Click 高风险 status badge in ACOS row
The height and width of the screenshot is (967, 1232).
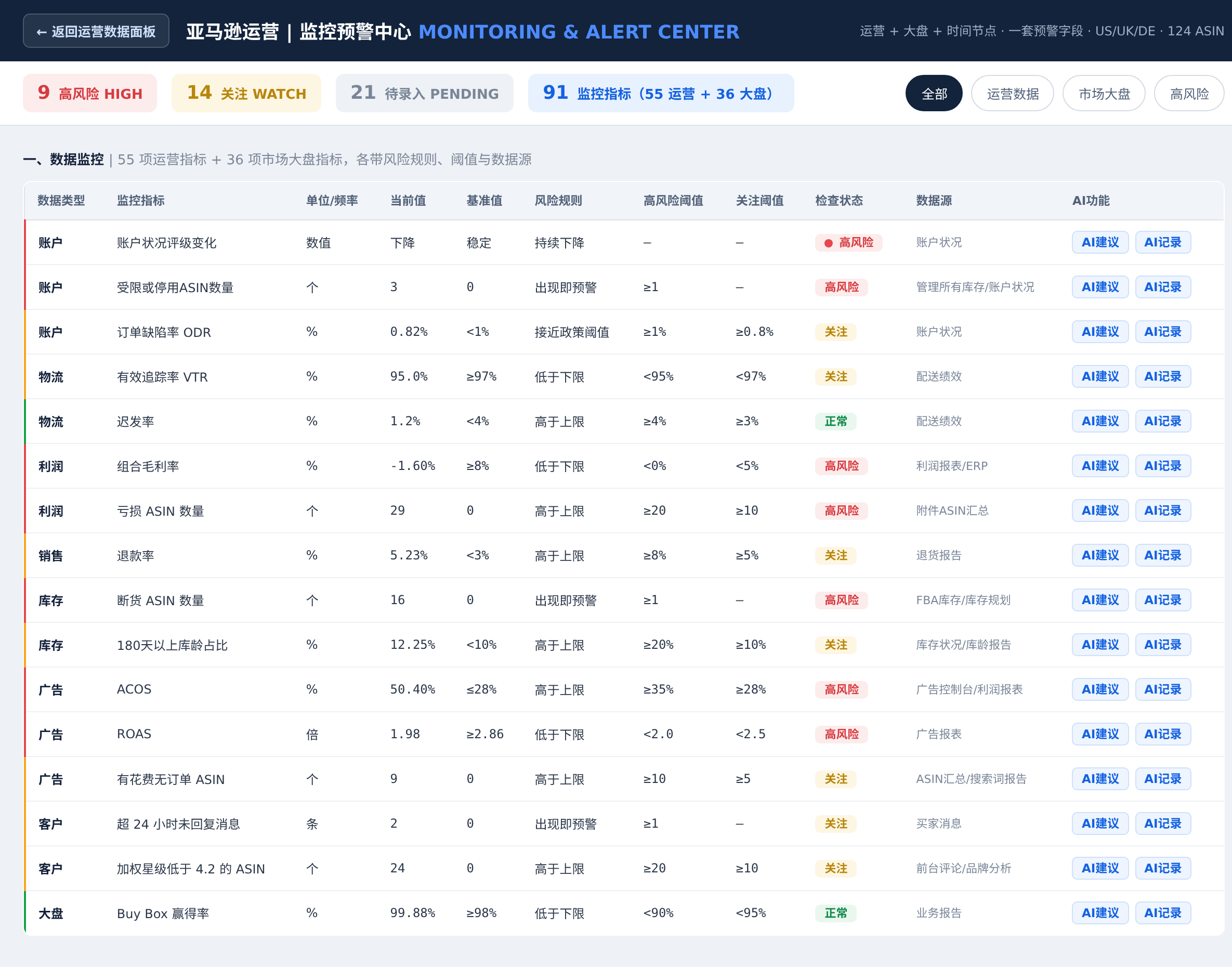coord(841,689)
